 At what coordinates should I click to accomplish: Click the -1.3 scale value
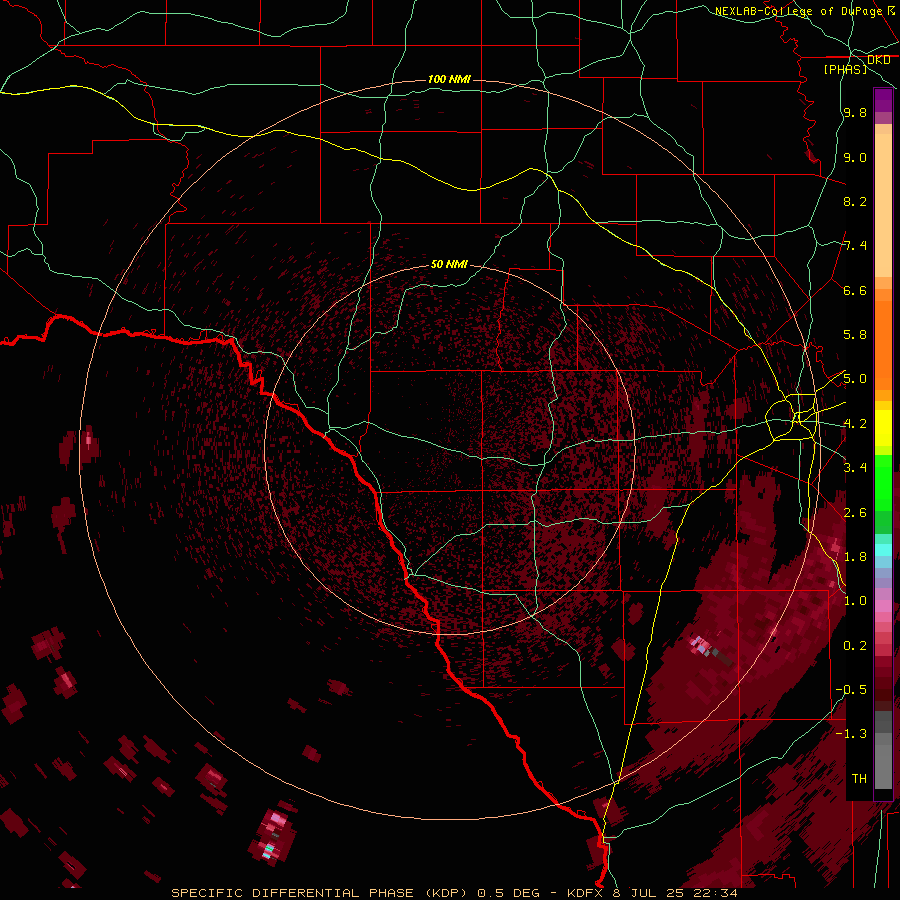851,734
